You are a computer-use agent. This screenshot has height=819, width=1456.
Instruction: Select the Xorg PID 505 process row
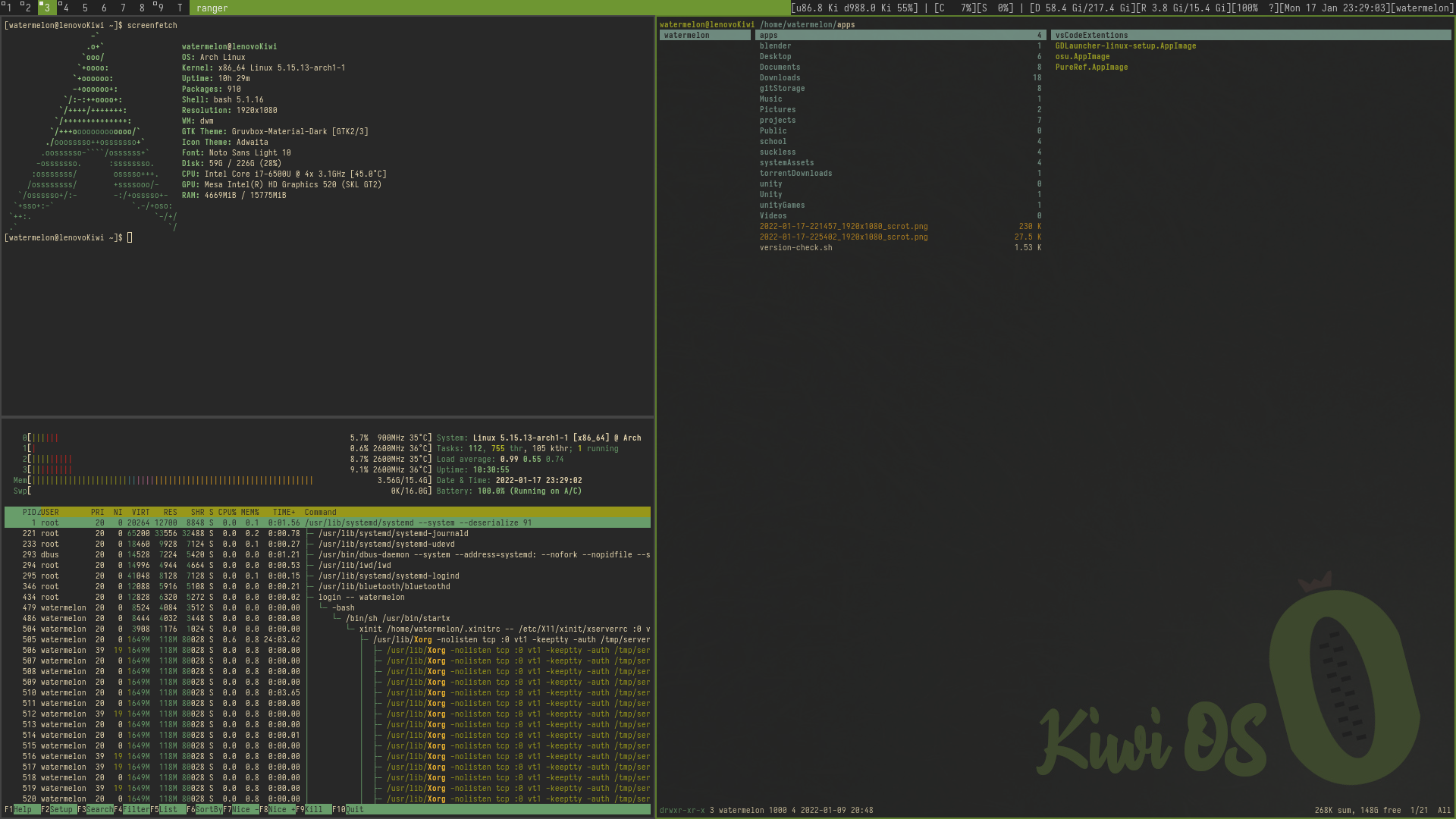[328, 640]
